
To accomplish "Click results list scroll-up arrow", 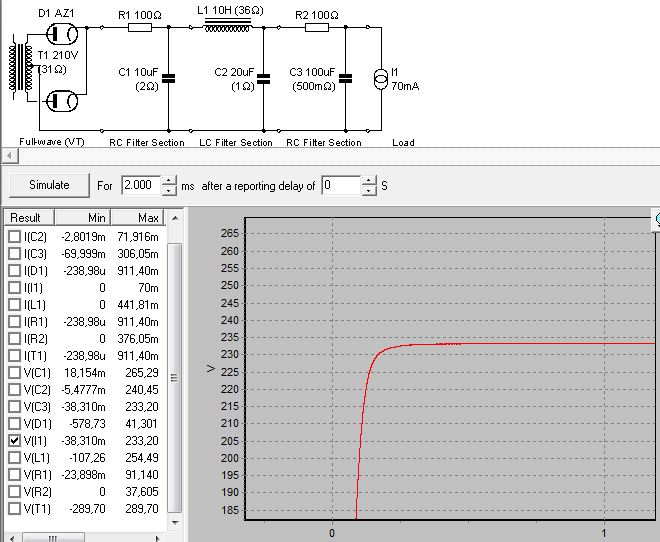I will [x=175, y=218].
